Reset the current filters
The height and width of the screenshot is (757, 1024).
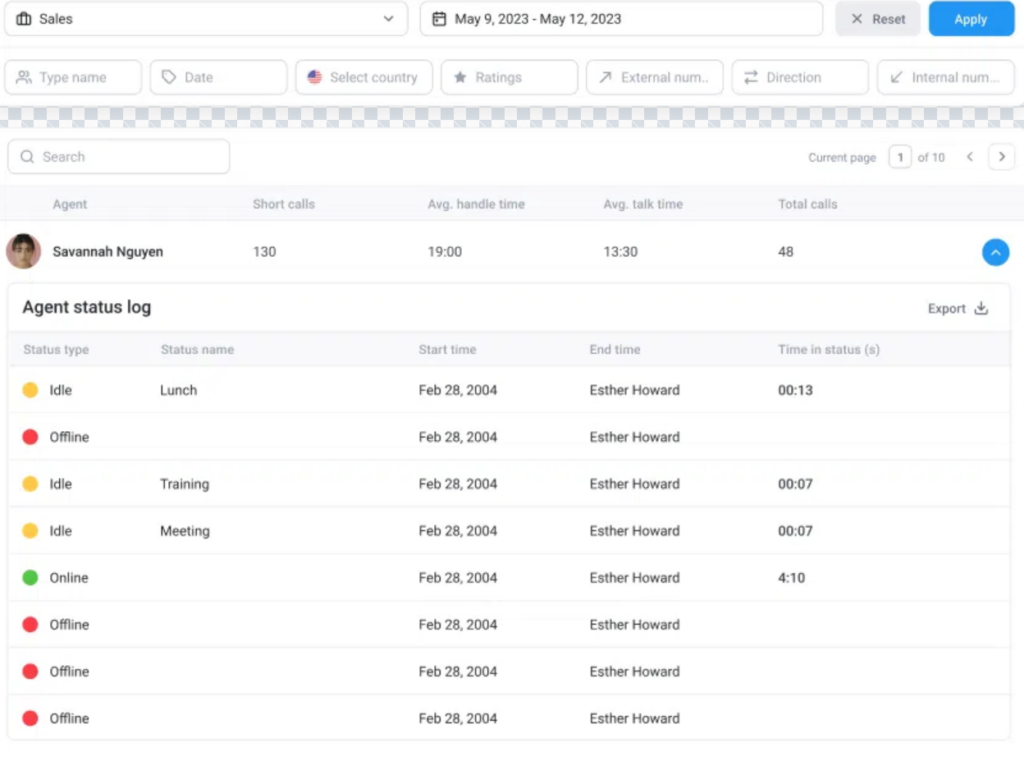[877, 18]
